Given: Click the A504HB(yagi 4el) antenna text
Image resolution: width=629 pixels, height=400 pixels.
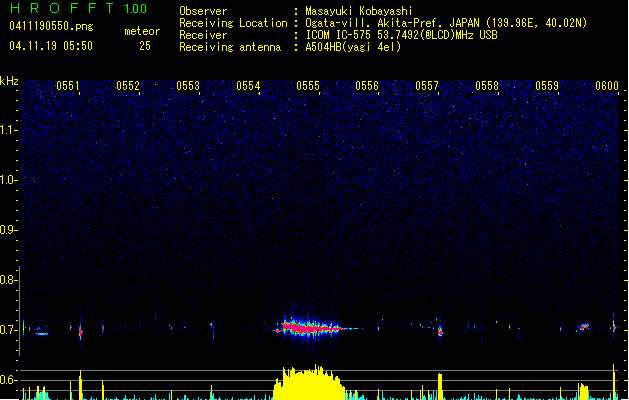Looking at the screenshot, I should [353, 47].
